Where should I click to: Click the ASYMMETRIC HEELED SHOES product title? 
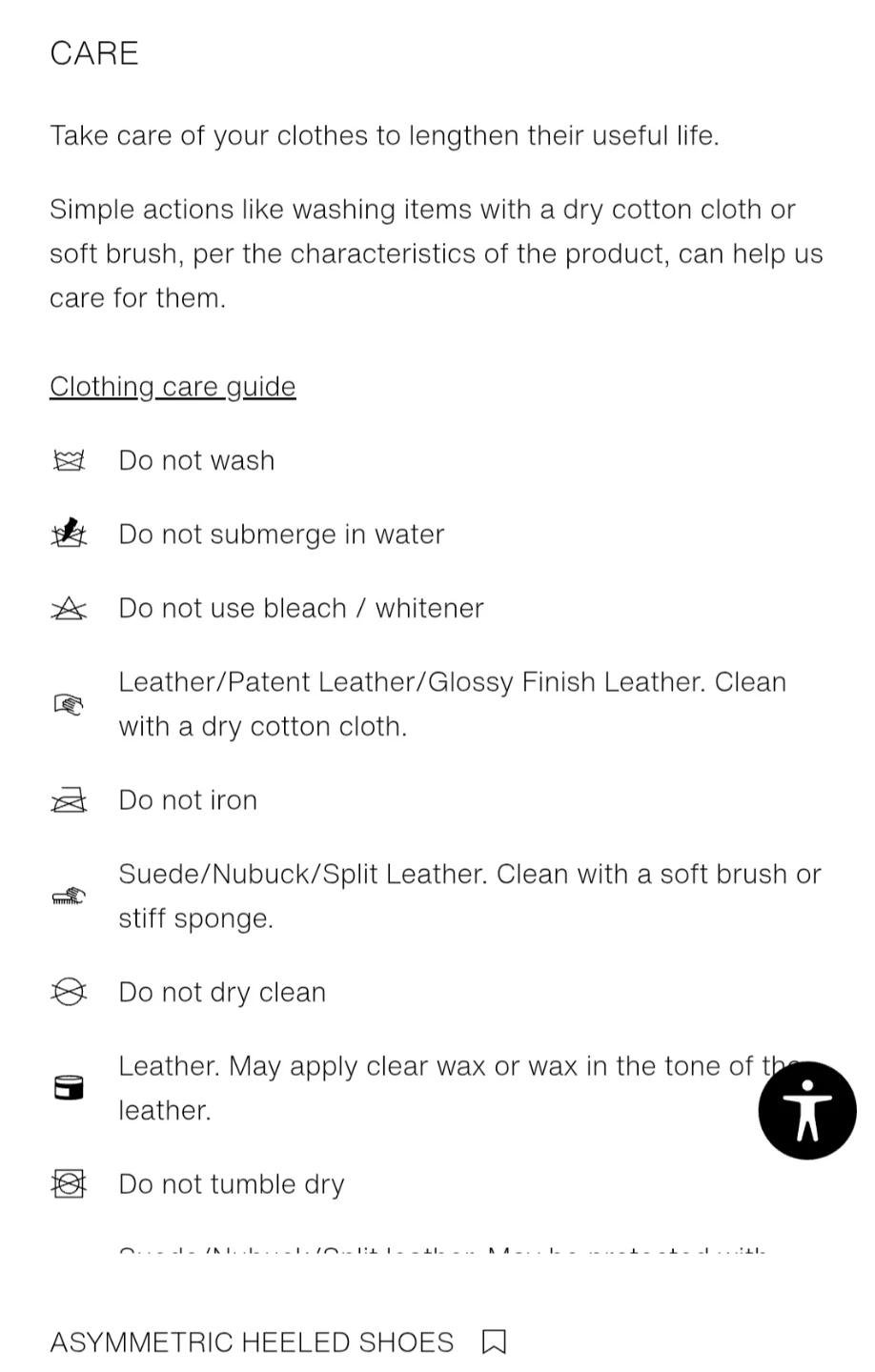(252, 1342)
